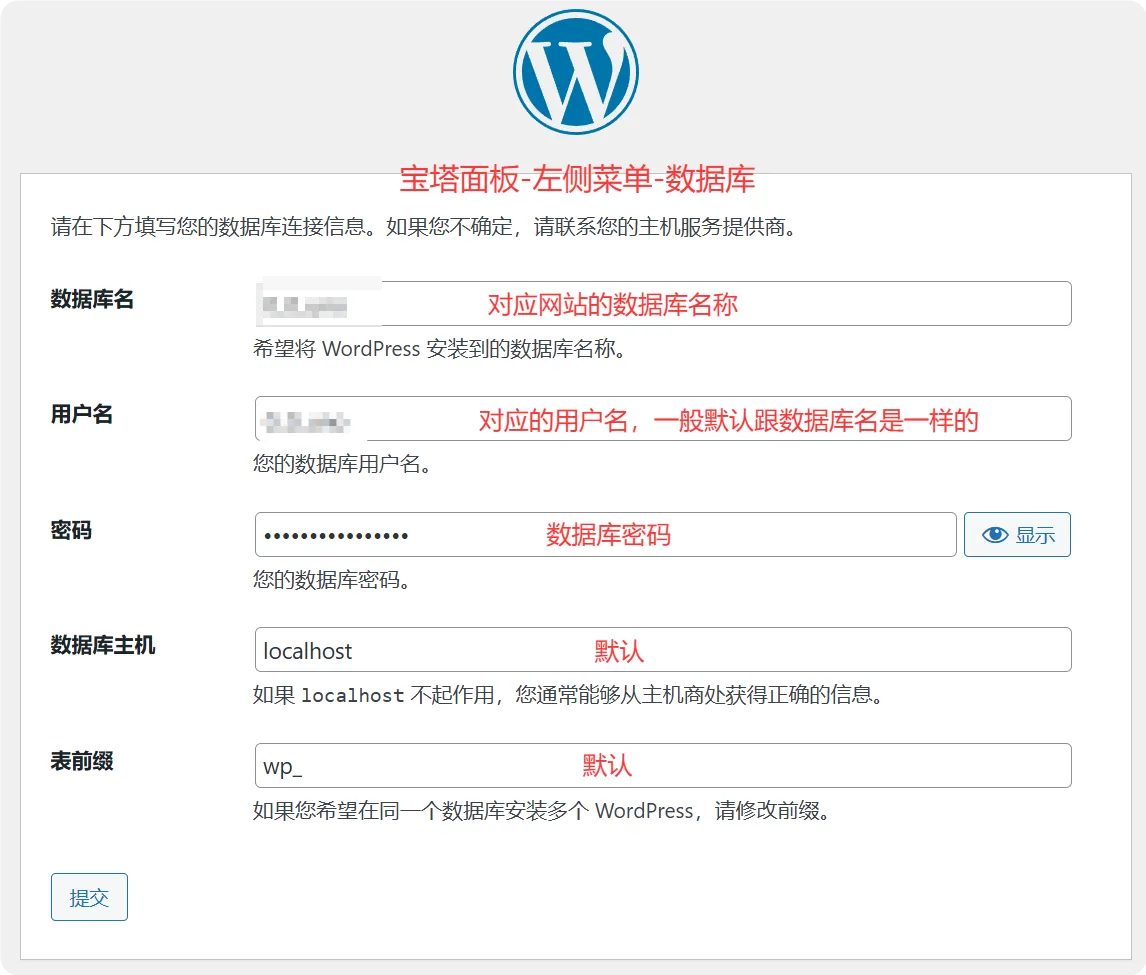Click the 表前缀 field label
The image size is (1146, 975).
[x=82, y=762]
